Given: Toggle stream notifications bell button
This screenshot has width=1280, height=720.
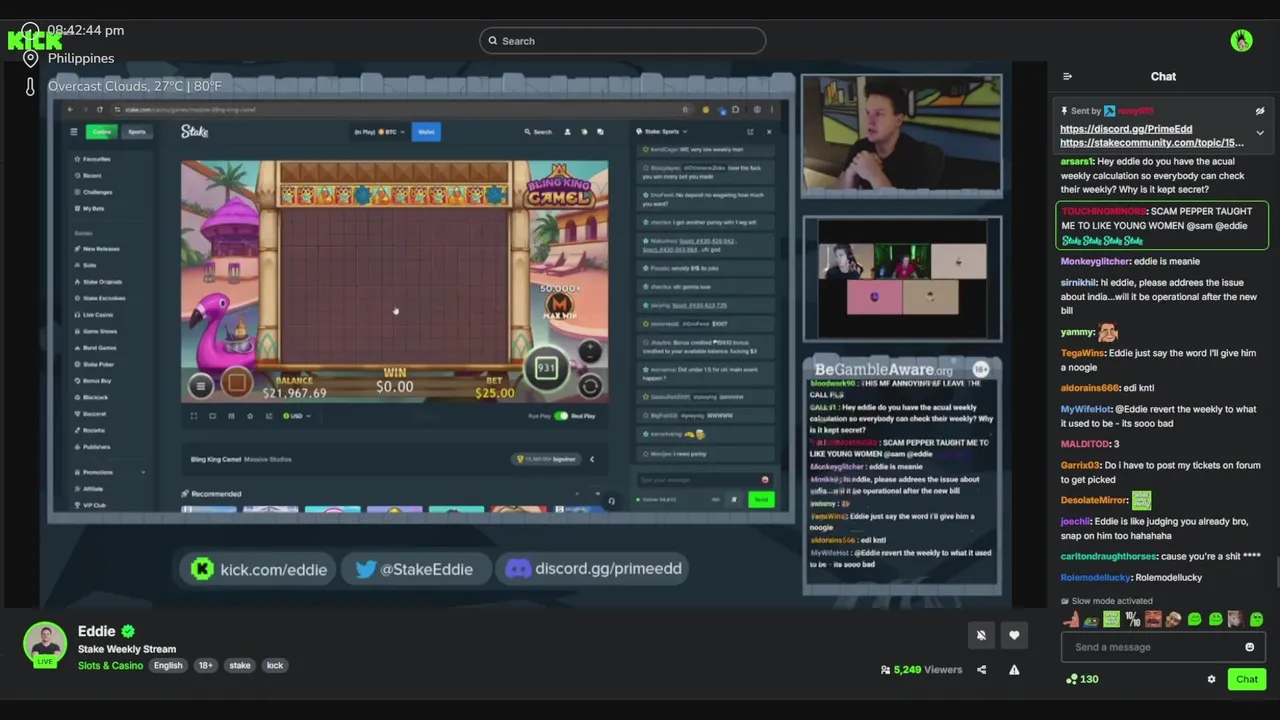Looking at the screenshot, I should pos(981,635).
